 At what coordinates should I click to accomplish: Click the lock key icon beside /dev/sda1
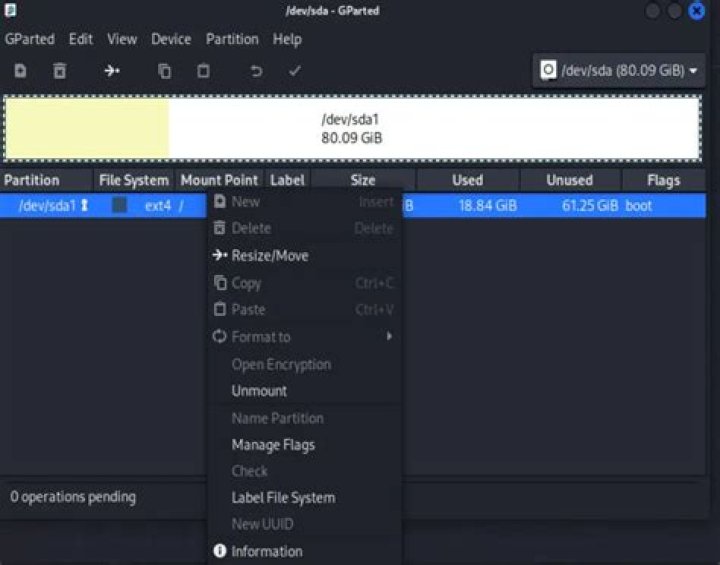tap(84, 205)
